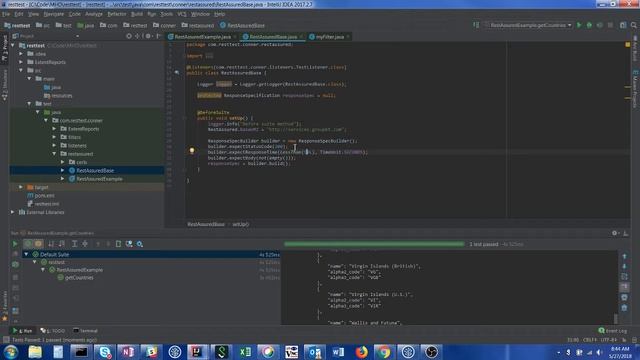Rerun tests in the Run panel
This screenshot has height=360, width=640.
15,244
